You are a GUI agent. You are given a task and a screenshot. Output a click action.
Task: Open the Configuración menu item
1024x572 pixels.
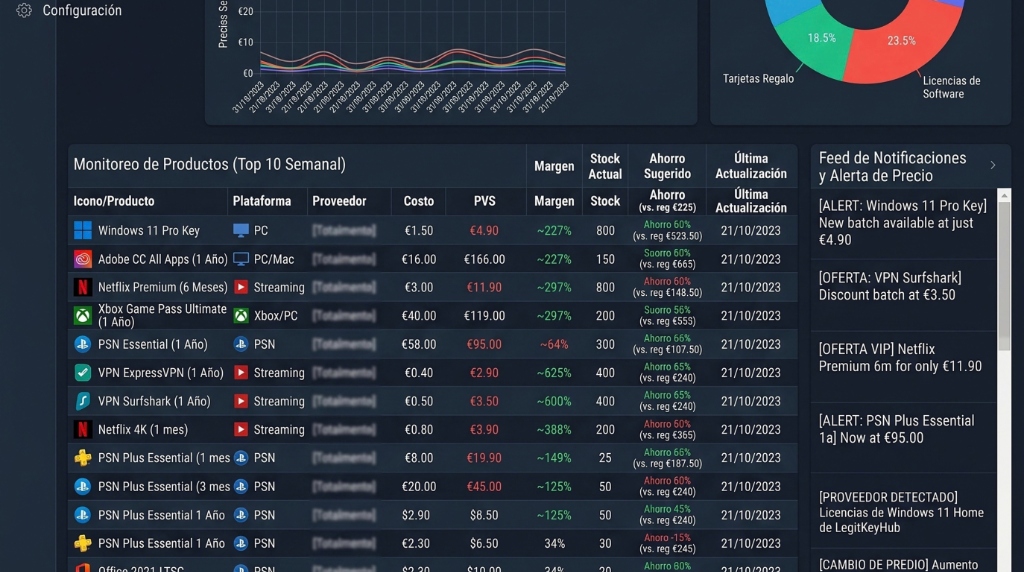(x=82, y=10)
